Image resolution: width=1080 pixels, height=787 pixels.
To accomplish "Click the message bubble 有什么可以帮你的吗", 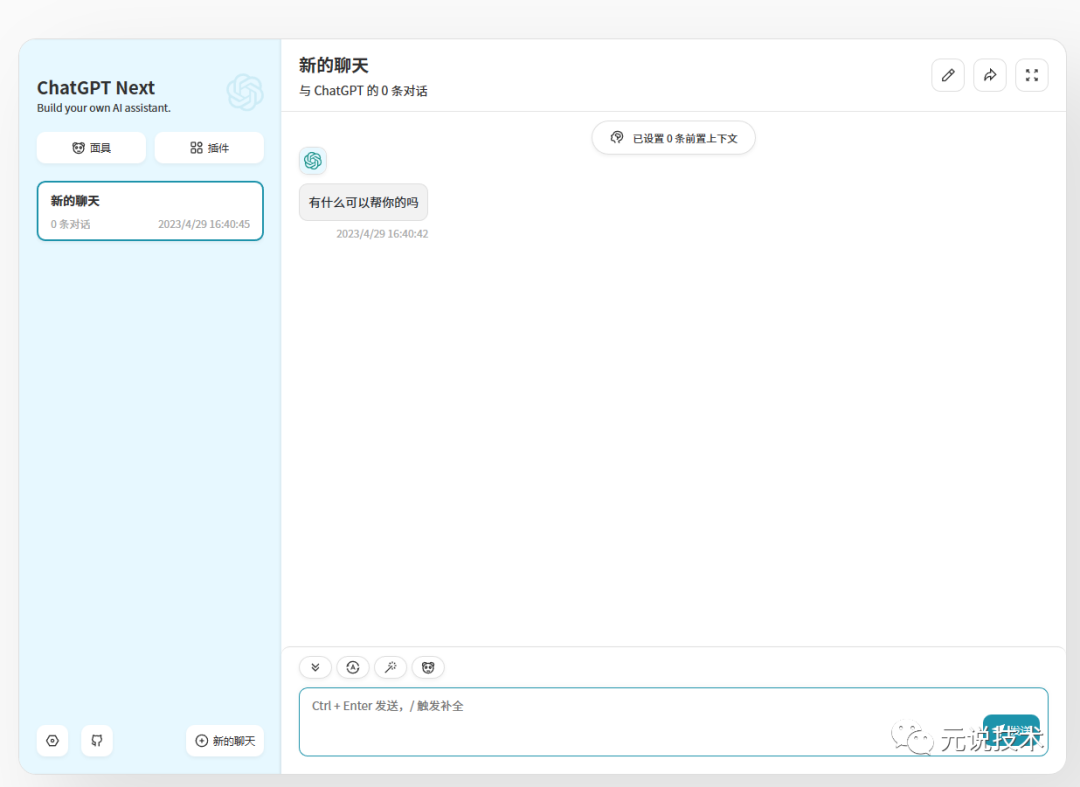I will (x=363, y=202).
